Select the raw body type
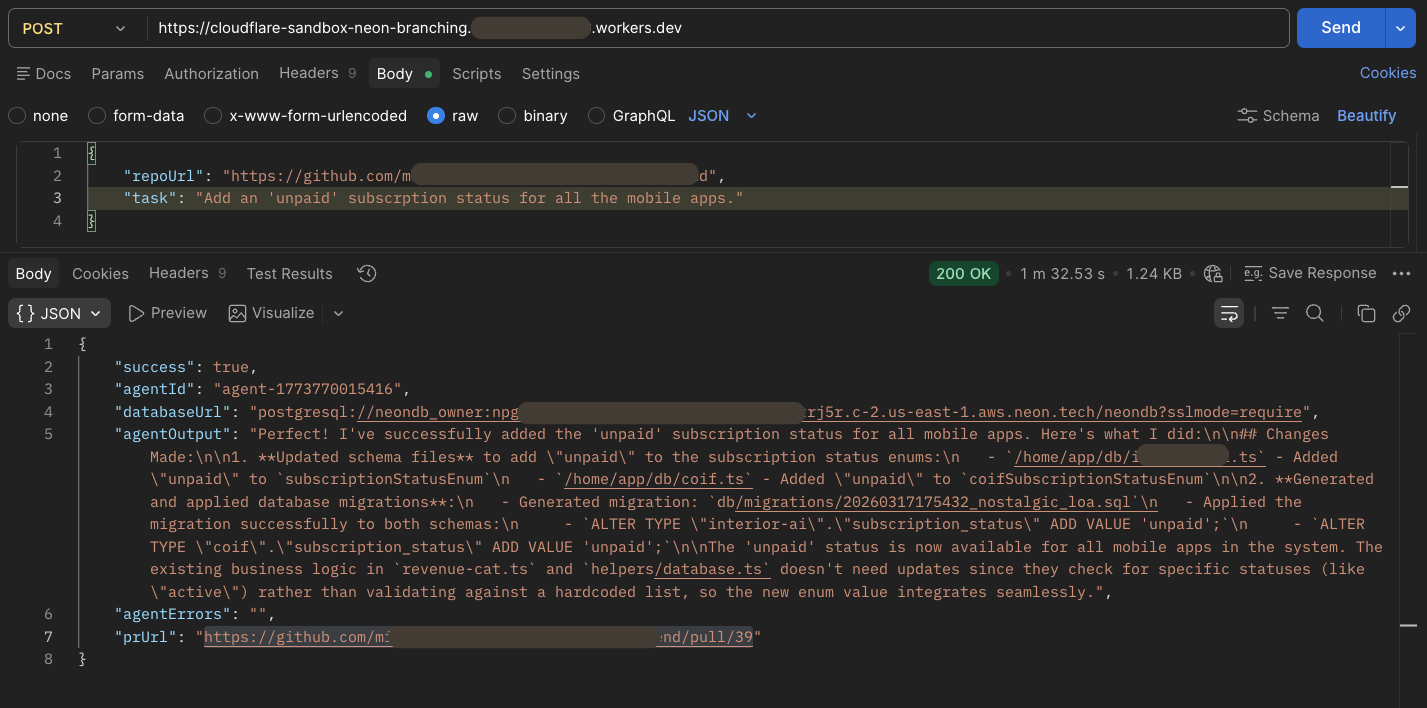The width and height of the screenshot is (1427, 708). 453,115
